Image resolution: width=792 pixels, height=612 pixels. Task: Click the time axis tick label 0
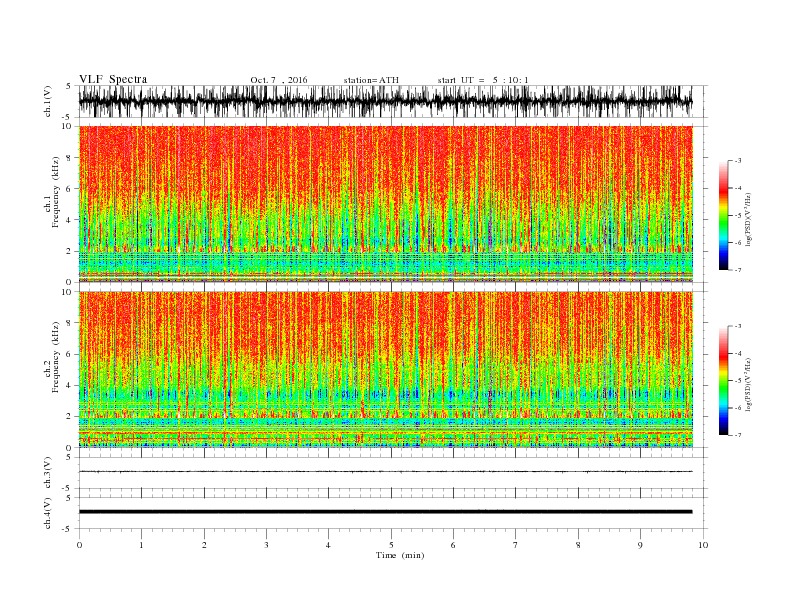(79, 545)
